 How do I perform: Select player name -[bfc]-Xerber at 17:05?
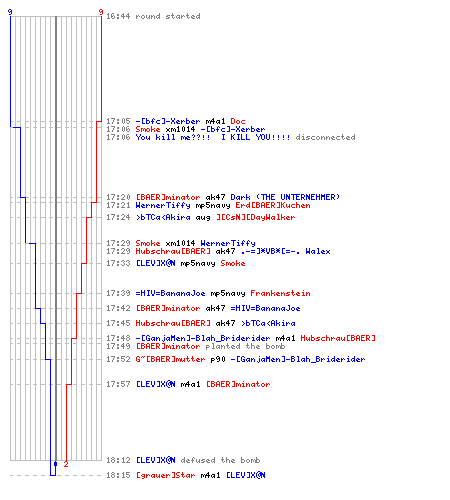click(x=168, y=121)
